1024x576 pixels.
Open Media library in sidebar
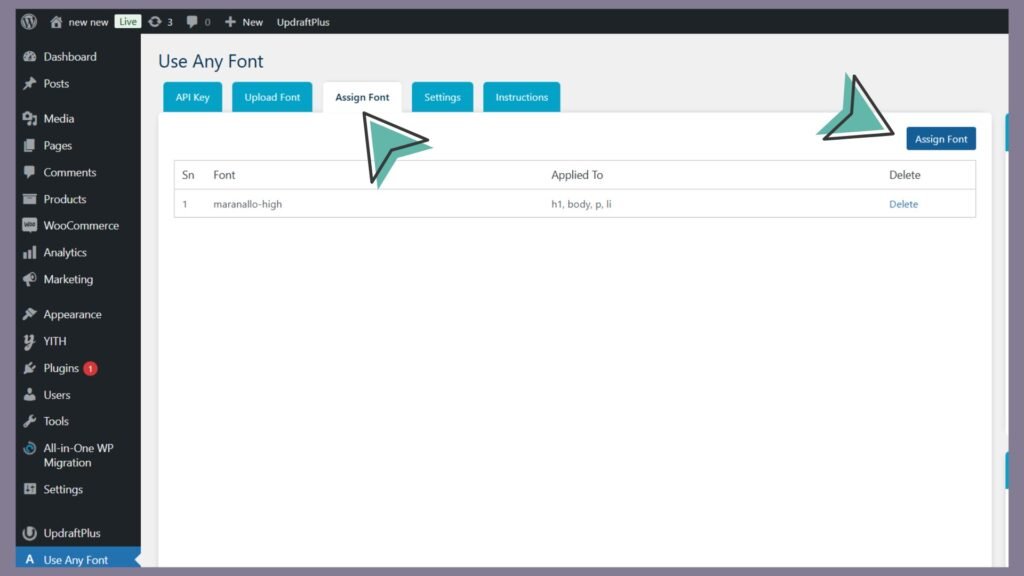[59, 118]
